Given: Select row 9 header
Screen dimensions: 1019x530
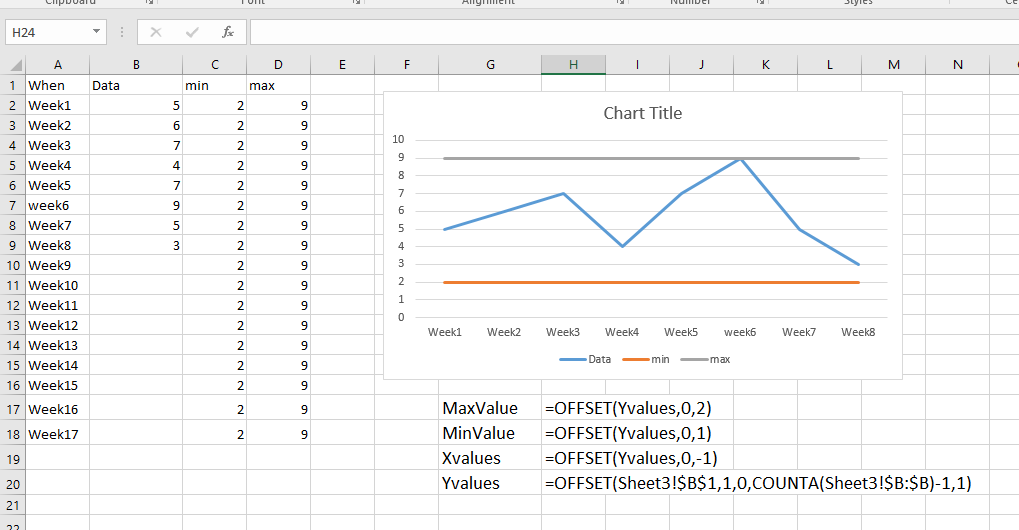Looking at the screenshot, I should click(12, 246).
